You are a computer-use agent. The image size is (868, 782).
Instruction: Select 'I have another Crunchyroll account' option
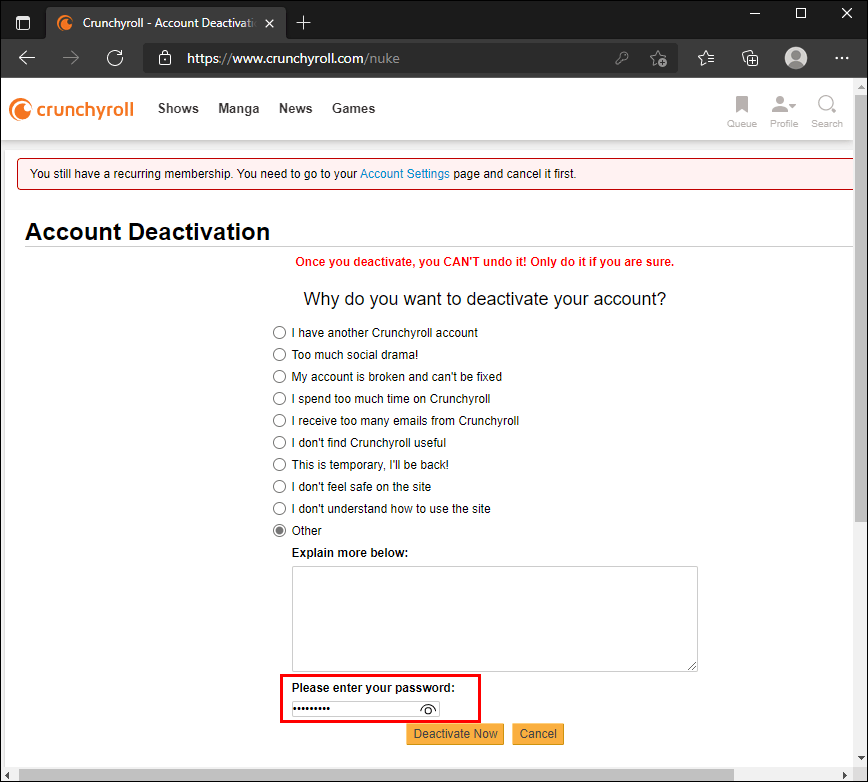[280, 333]
